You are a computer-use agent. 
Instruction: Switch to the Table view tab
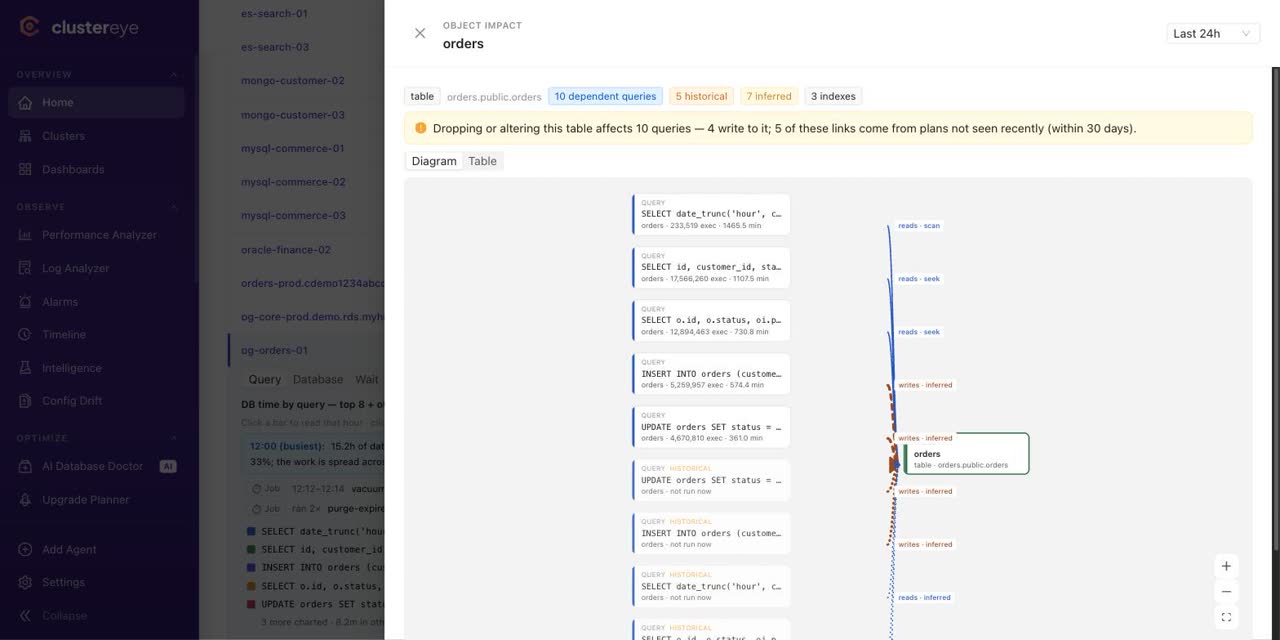(x=482, y=161)
